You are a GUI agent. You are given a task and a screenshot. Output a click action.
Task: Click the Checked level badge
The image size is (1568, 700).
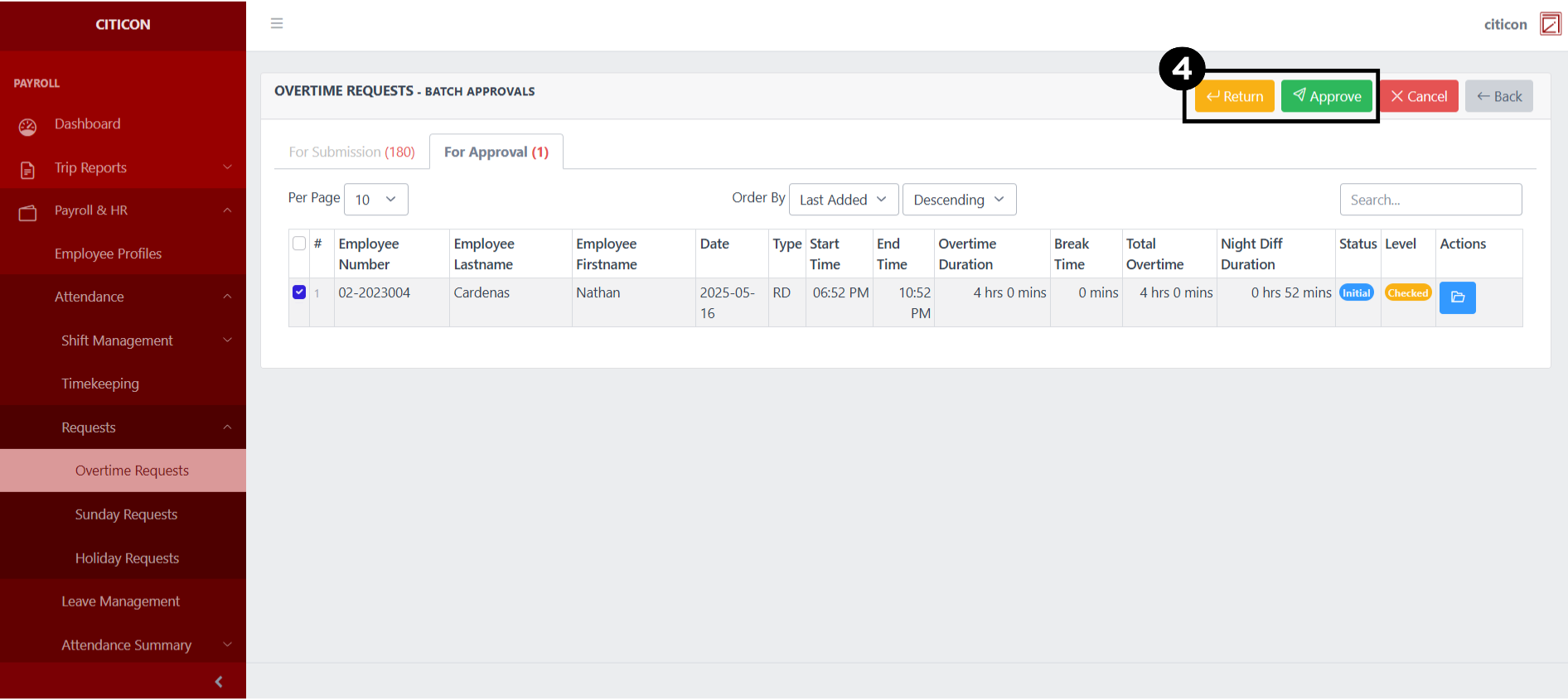[1407, 293]
